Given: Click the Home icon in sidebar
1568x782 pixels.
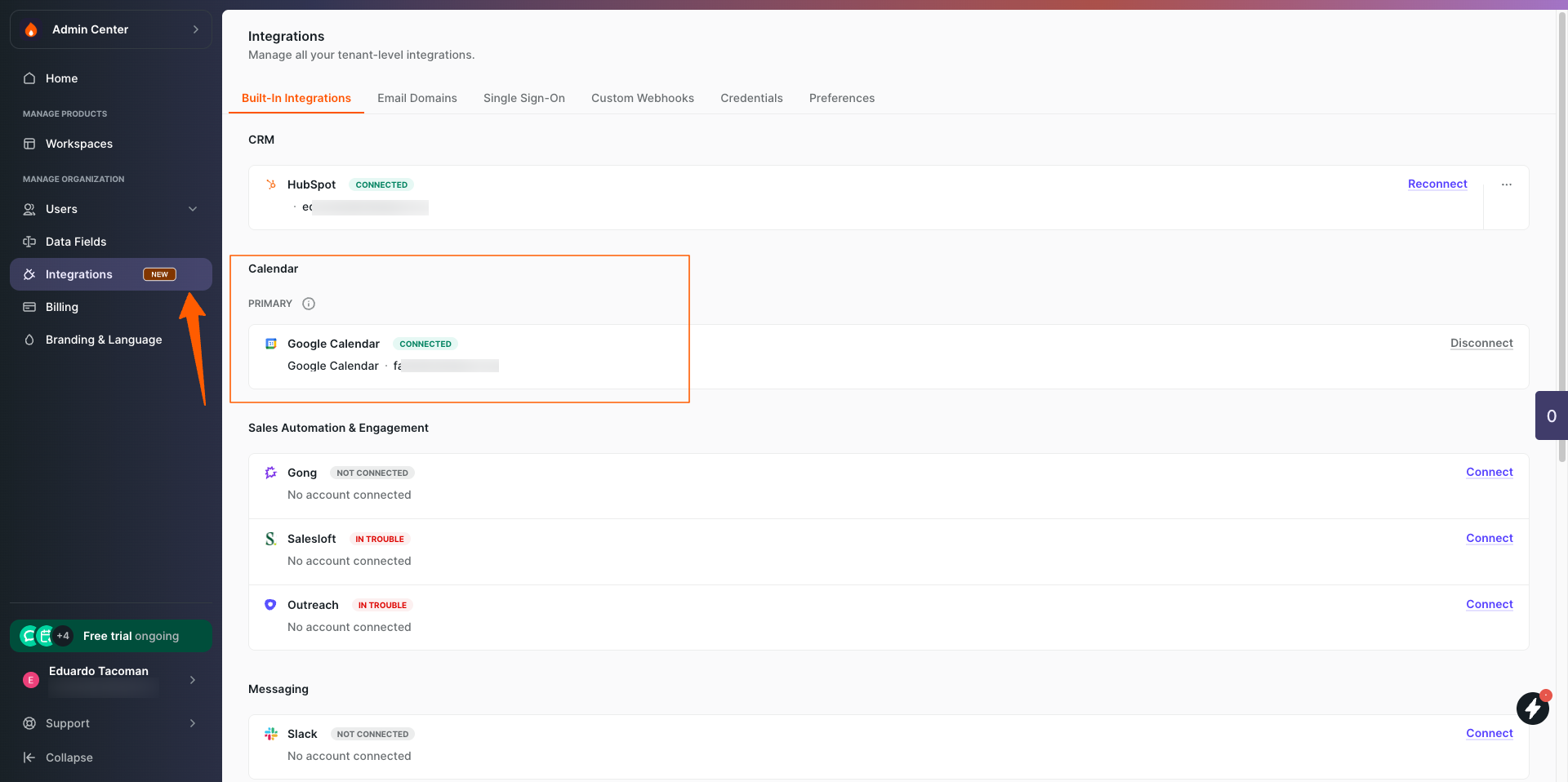Looking at the screenshot, I should tap(29, 78).
